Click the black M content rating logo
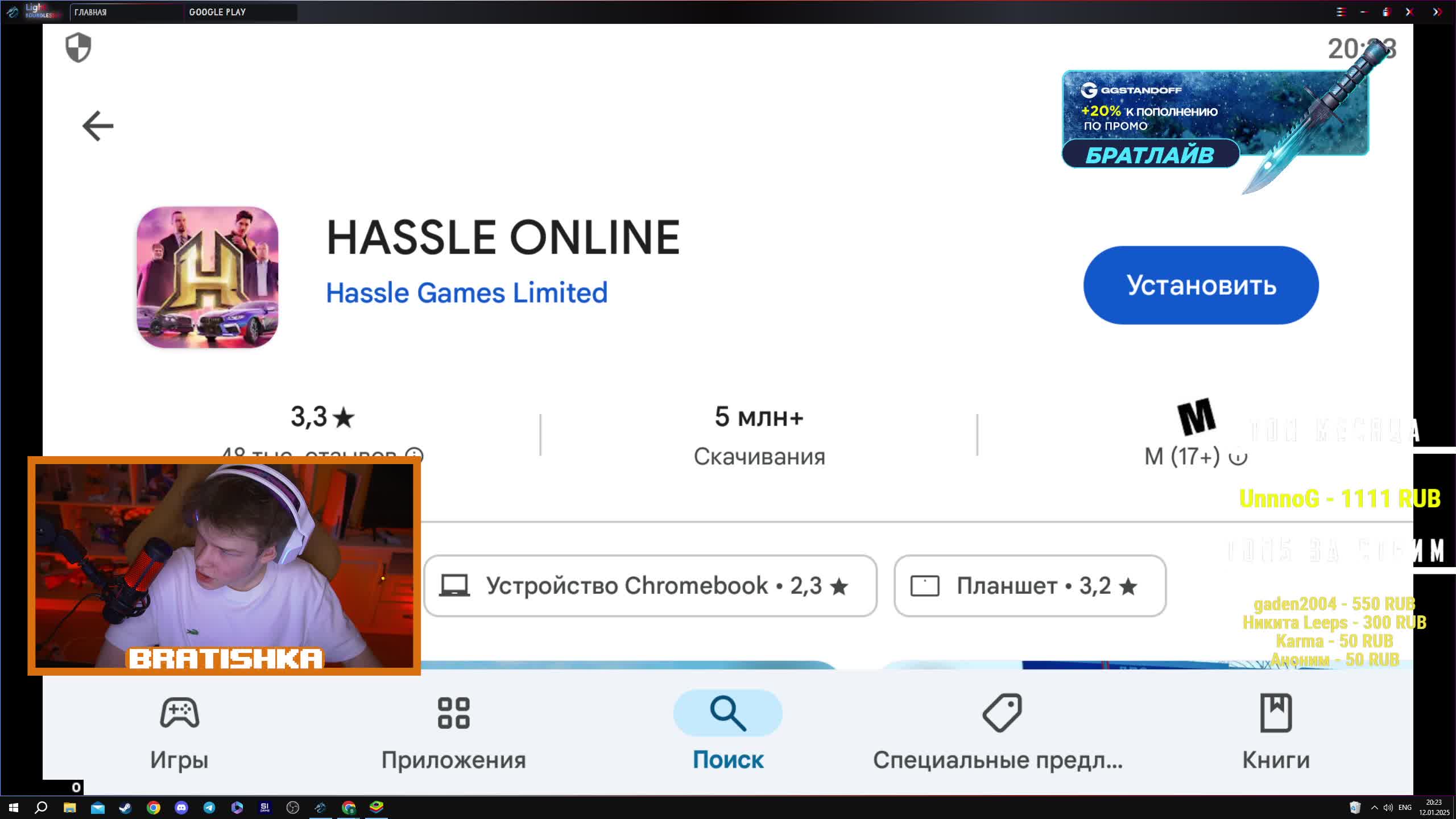This screenshot has width=1456, height=819. [x=1196, y=417]
